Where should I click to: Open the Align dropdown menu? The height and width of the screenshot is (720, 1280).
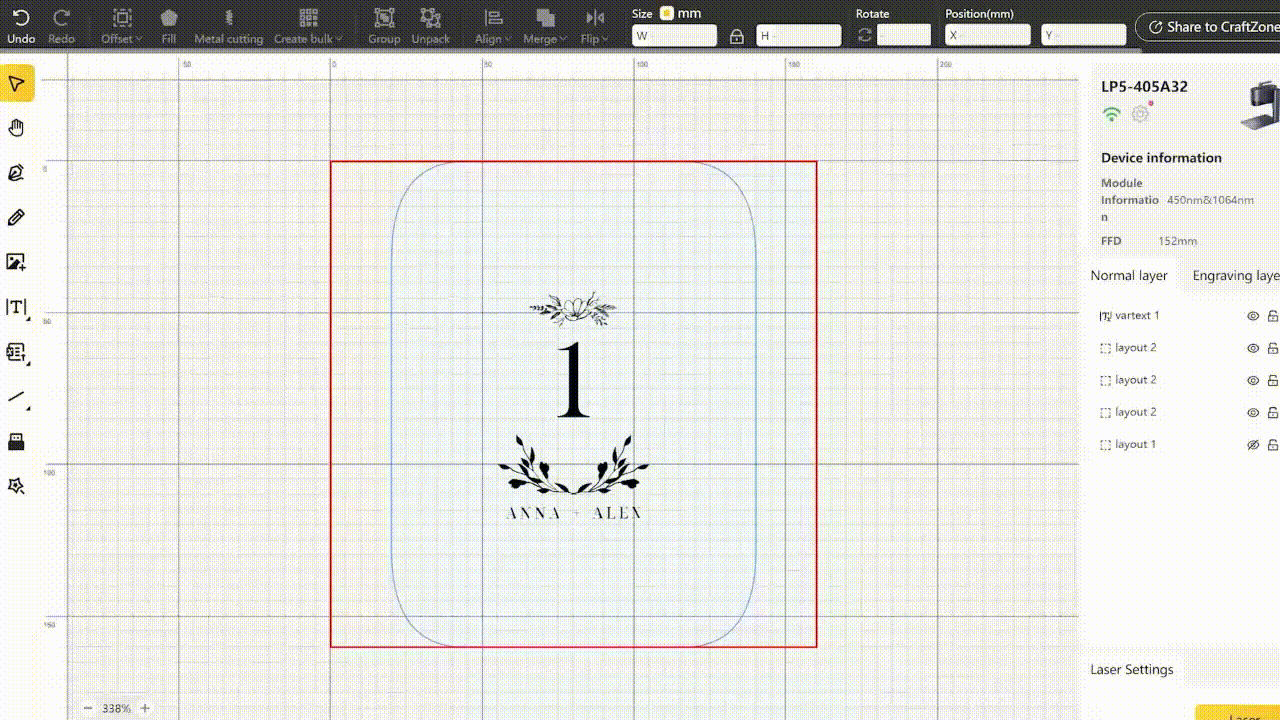[492, 26]
